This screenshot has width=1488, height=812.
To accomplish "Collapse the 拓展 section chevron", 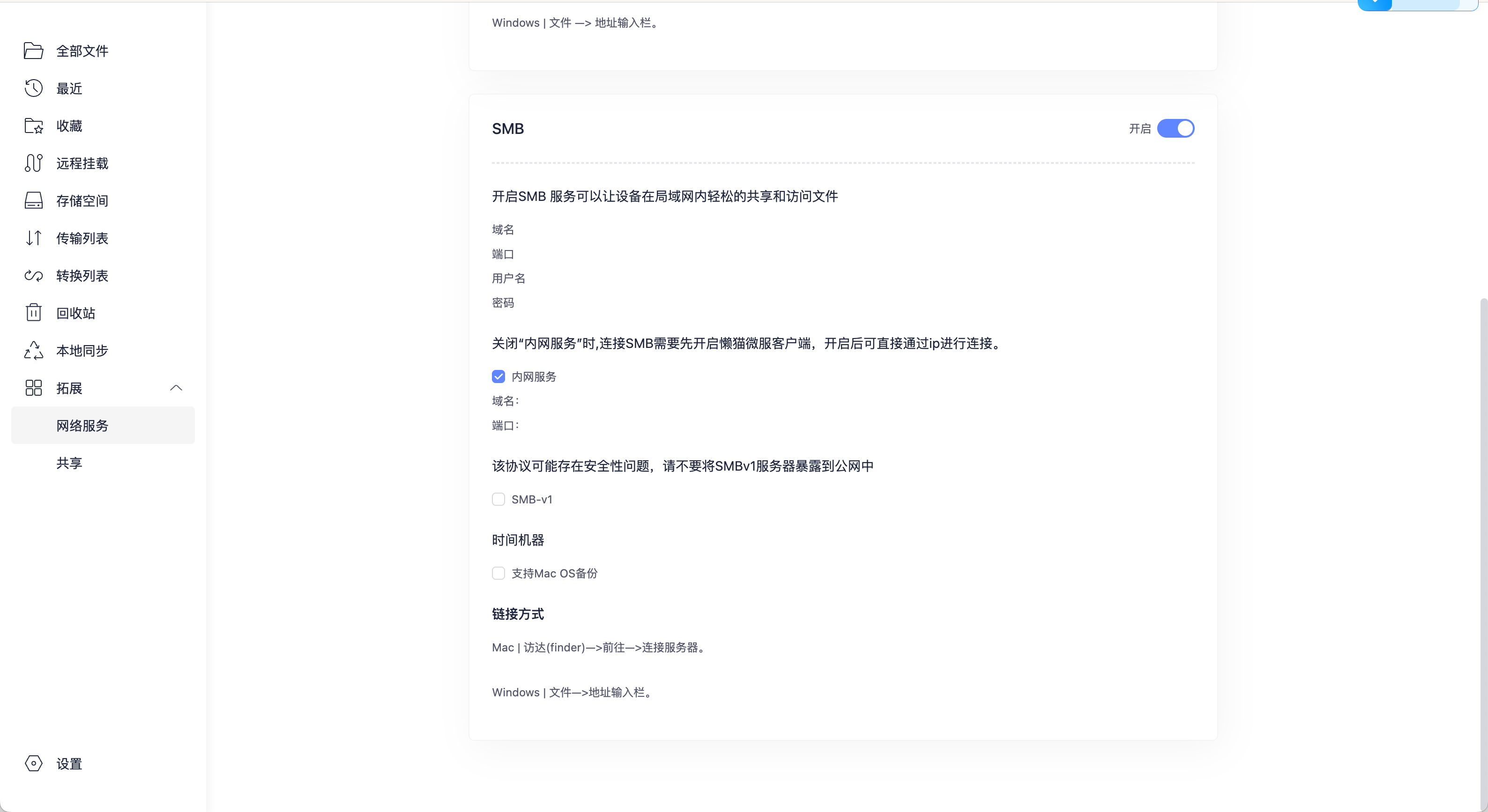I will tap(176, 388).
